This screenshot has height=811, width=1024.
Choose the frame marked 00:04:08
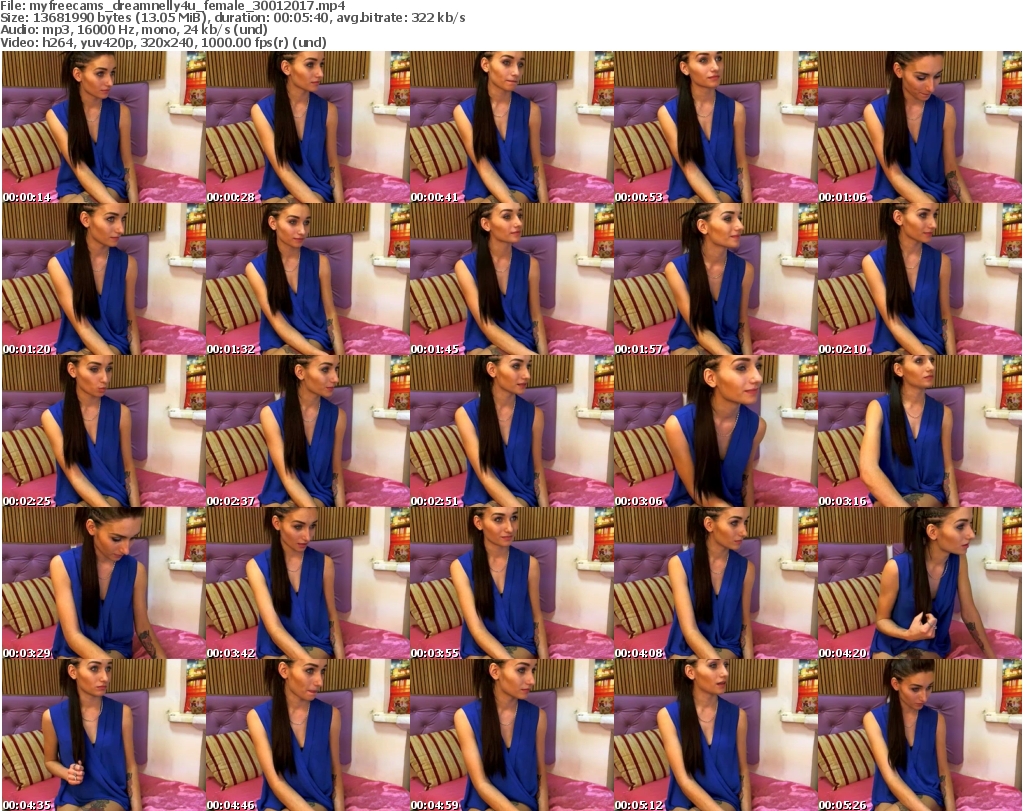(715, 583)
